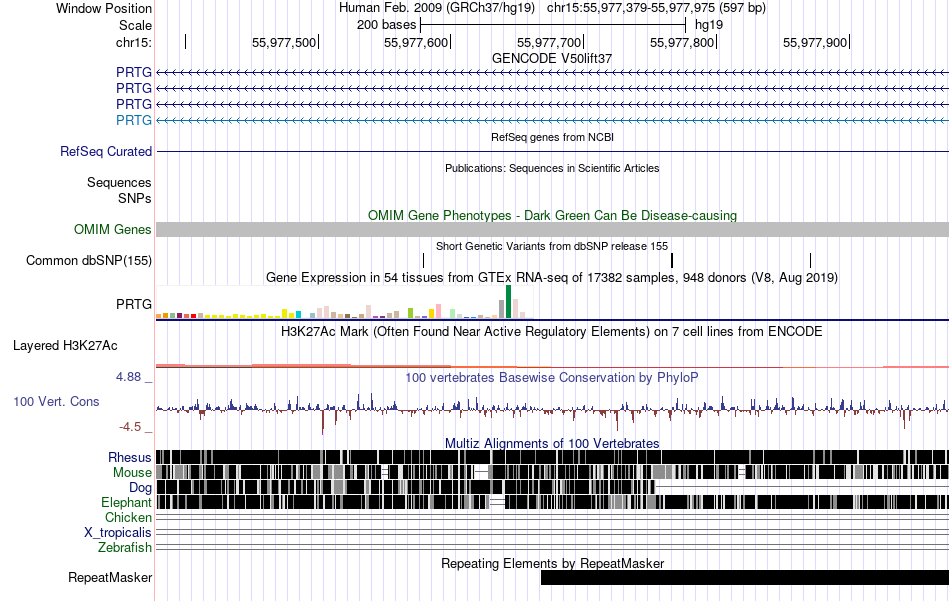Viewport: 950px width, 601px height.
Task: Click the Chicken alignment row label
Action: (128, 517)
